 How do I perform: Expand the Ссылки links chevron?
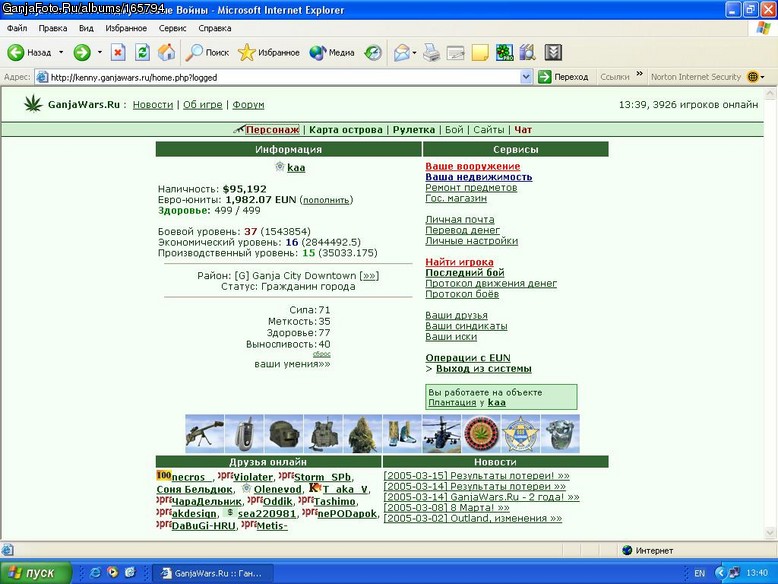[x=640, y=74]
